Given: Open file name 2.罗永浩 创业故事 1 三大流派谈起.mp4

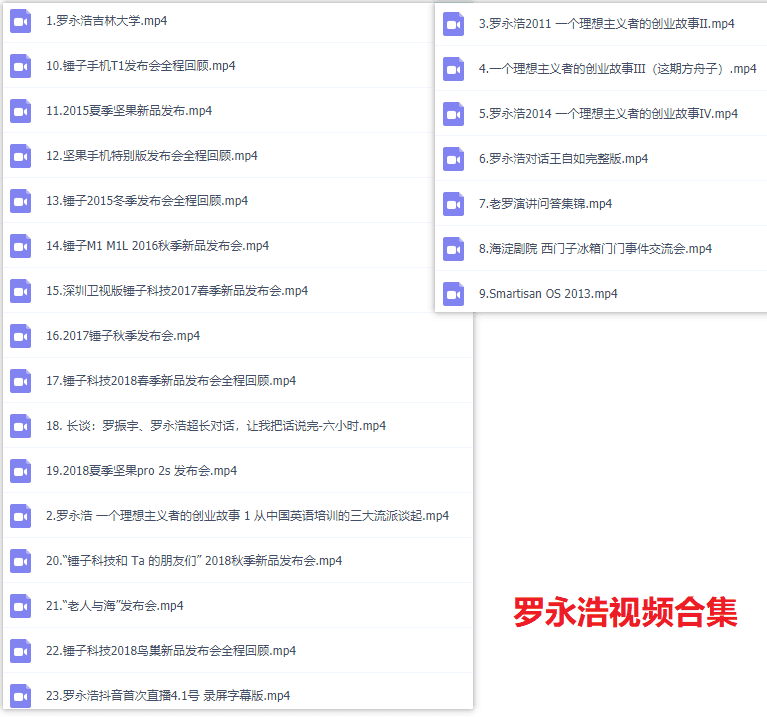Looking at the screenshot, I should [x=248, y=516].
